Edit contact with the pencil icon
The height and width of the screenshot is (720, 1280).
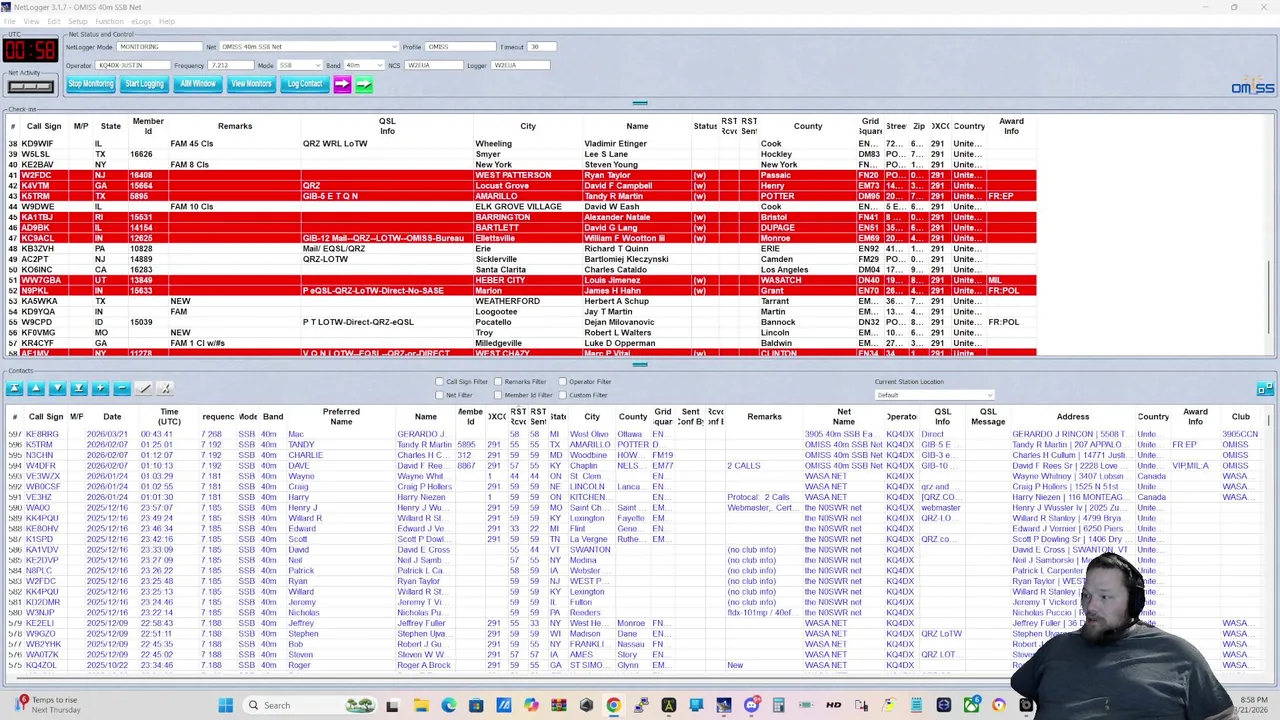pos(143,388)
